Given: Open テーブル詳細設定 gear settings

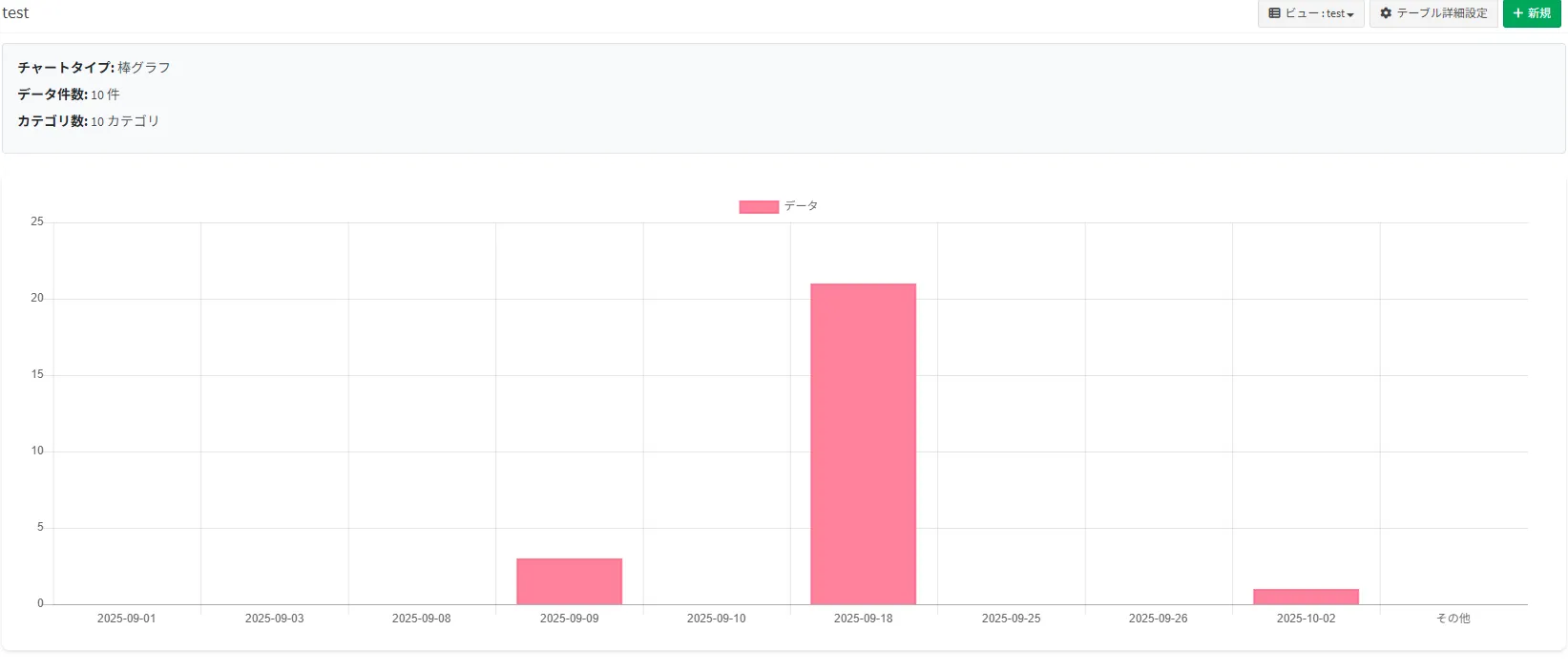Looking at the screenshot, I should coord(1433,13).
